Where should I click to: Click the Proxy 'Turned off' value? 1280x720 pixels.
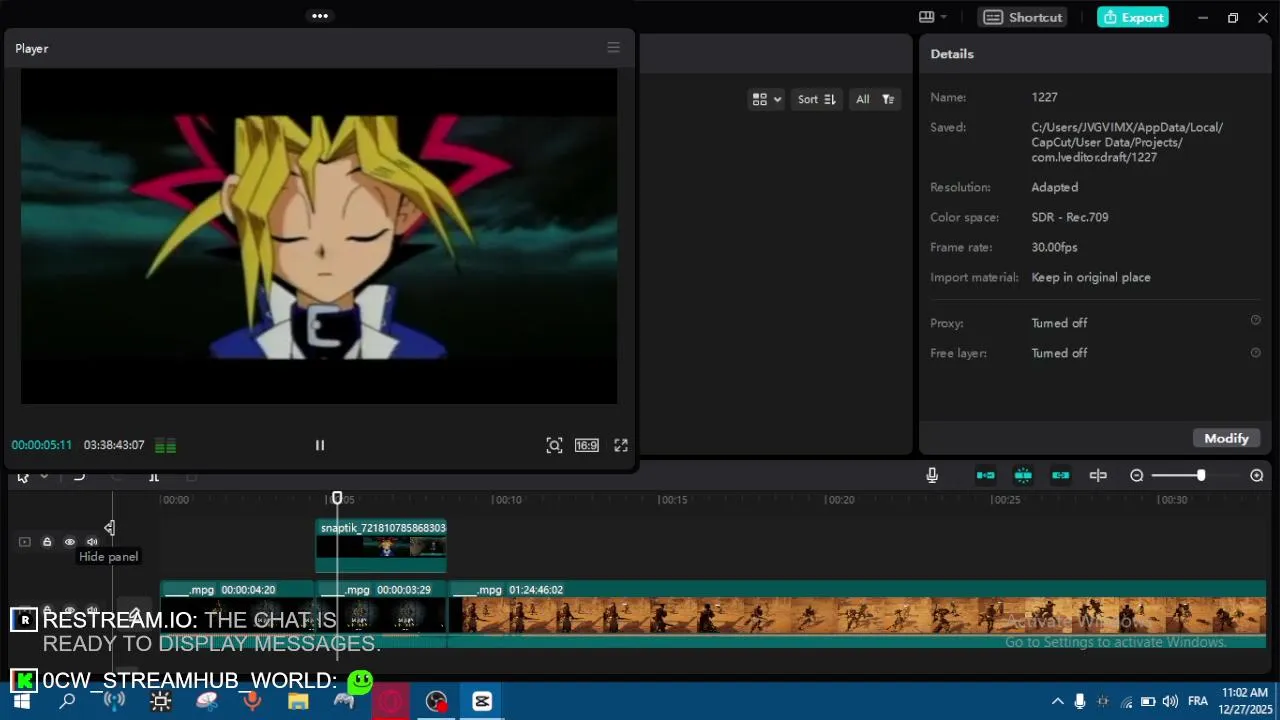coord(1059,323)
